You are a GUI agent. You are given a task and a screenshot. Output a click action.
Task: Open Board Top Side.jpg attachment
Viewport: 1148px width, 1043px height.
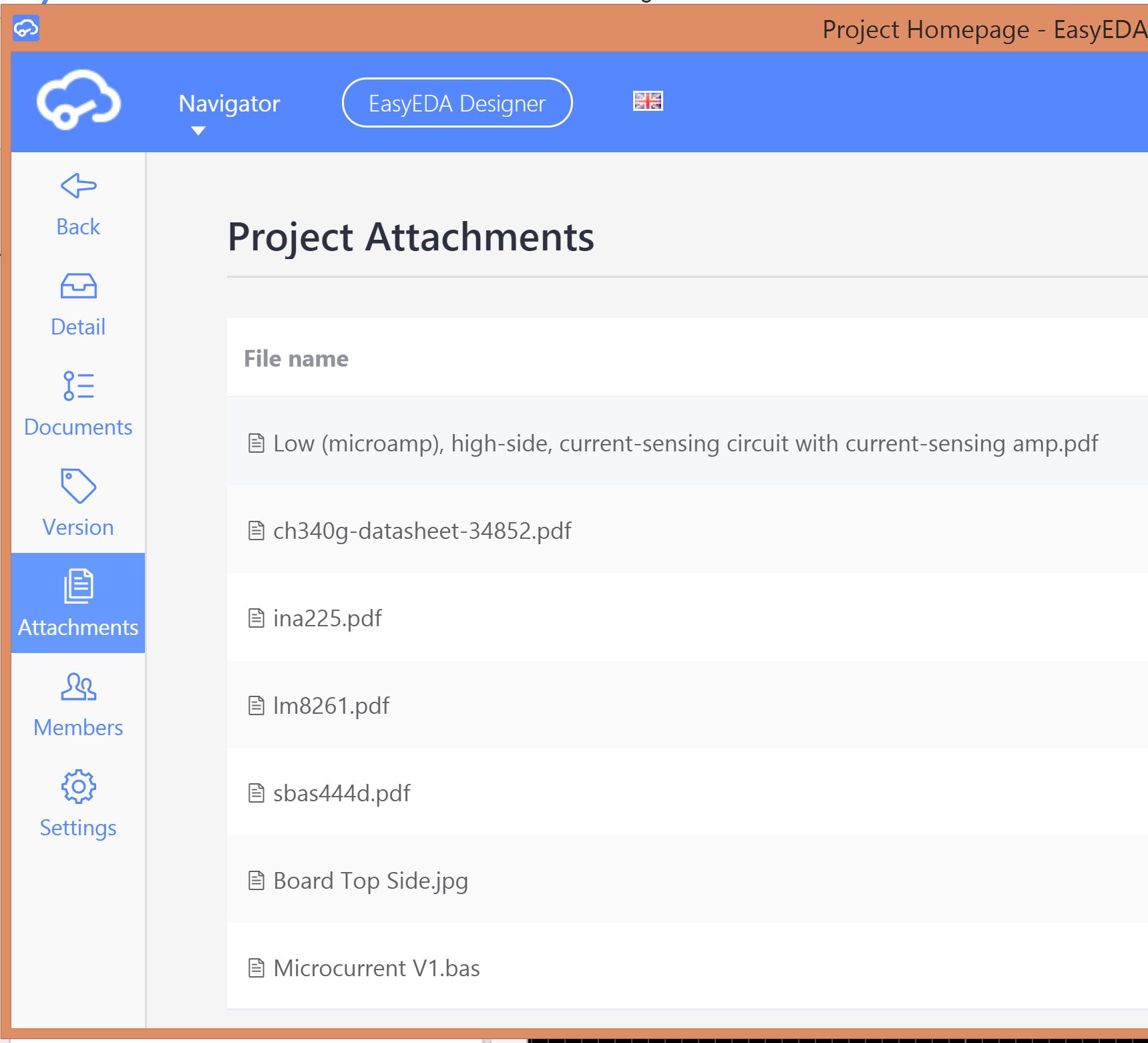pyautogui.click(x=371, y=881)
